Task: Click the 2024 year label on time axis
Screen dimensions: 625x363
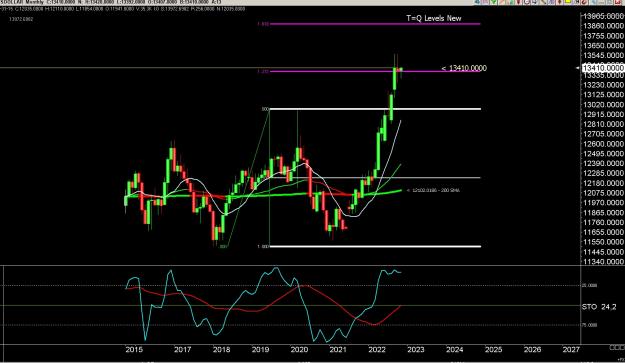Action: point(454,349)
